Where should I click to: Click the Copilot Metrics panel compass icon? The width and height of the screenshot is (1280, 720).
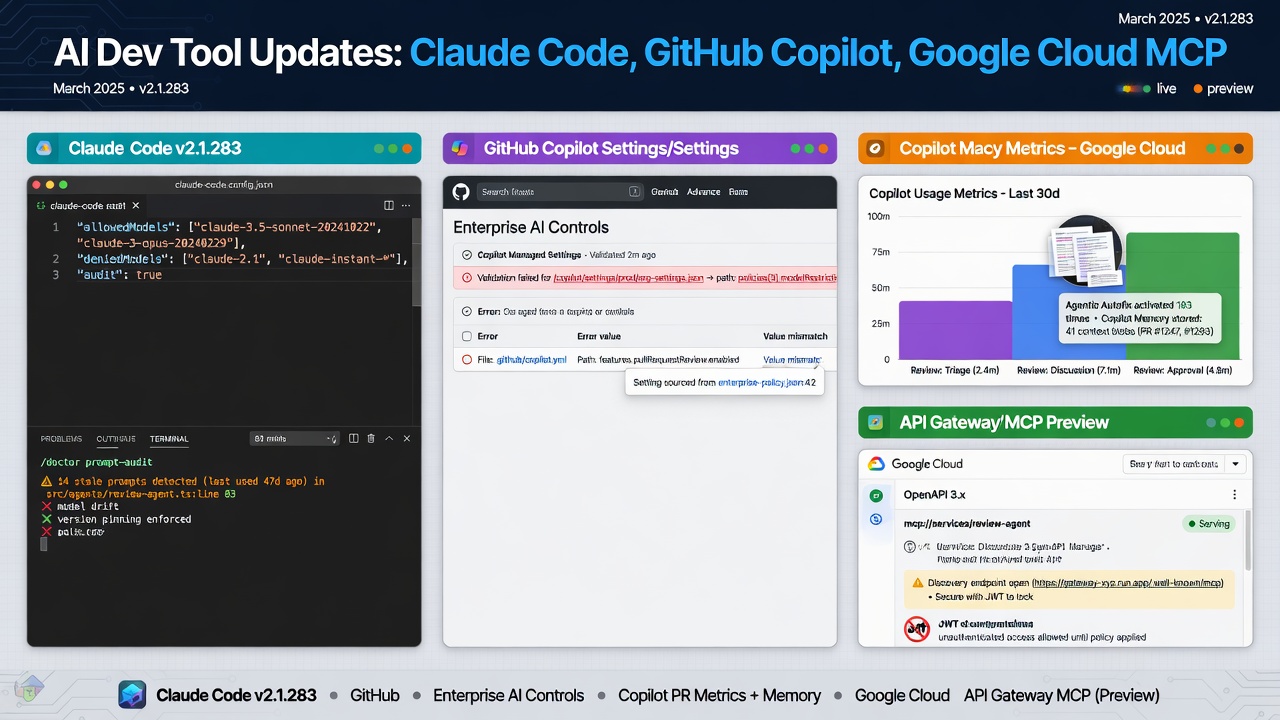875,148
